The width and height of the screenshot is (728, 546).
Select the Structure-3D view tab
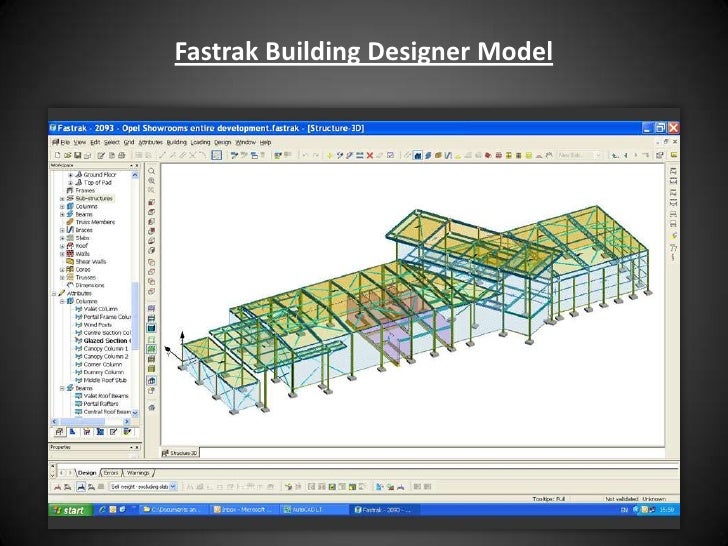180,453
